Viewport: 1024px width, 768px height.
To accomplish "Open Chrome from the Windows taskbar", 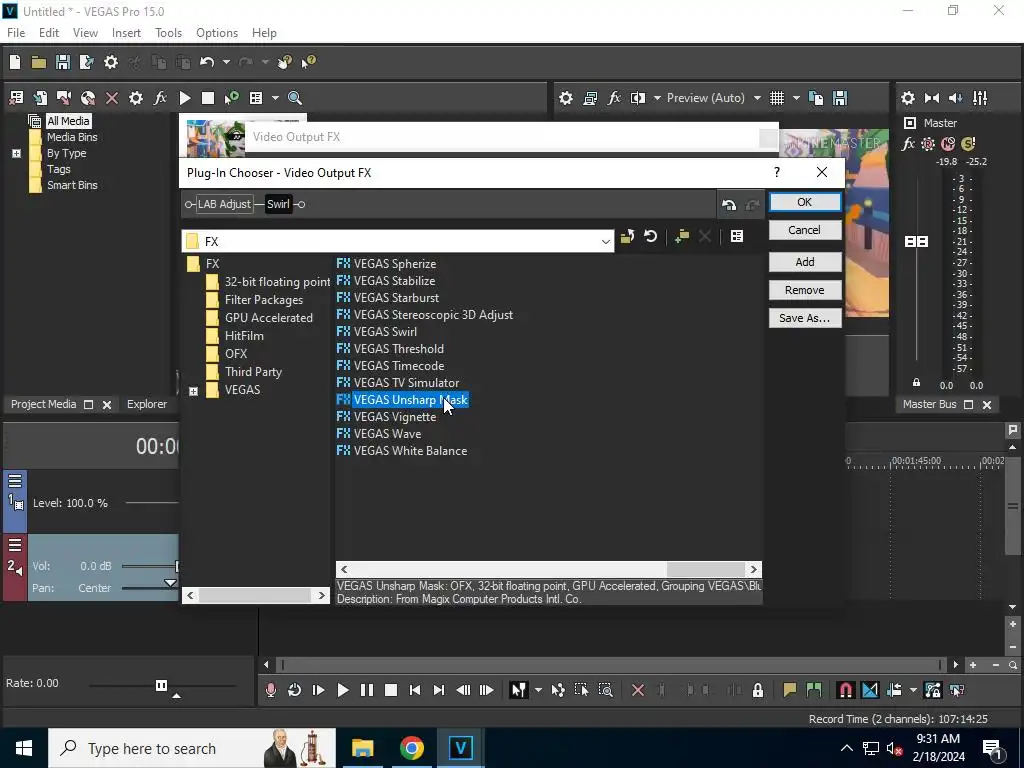I will pos(411,748).
